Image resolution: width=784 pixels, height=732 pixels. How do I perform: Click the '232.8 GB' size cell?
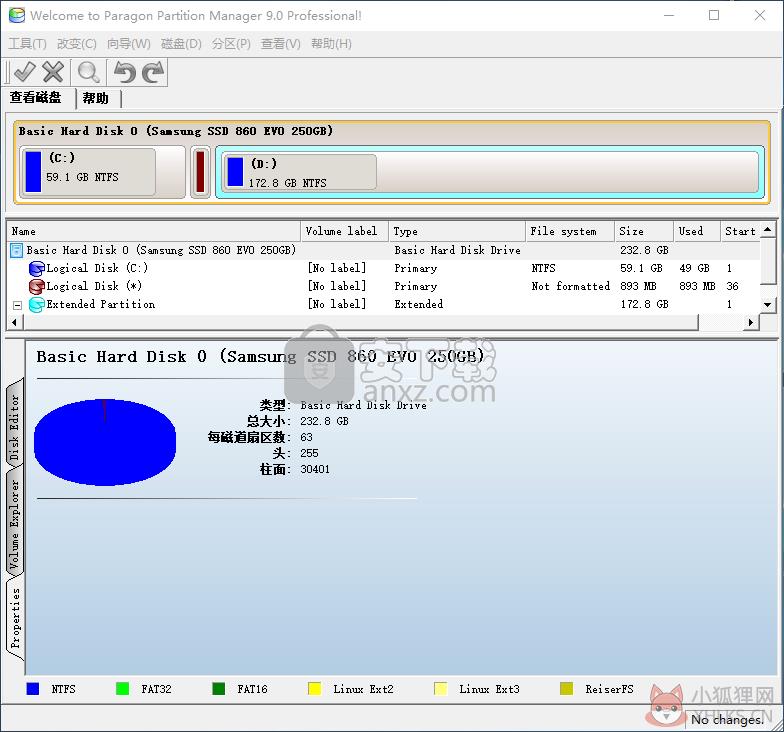tap(644, 250)
